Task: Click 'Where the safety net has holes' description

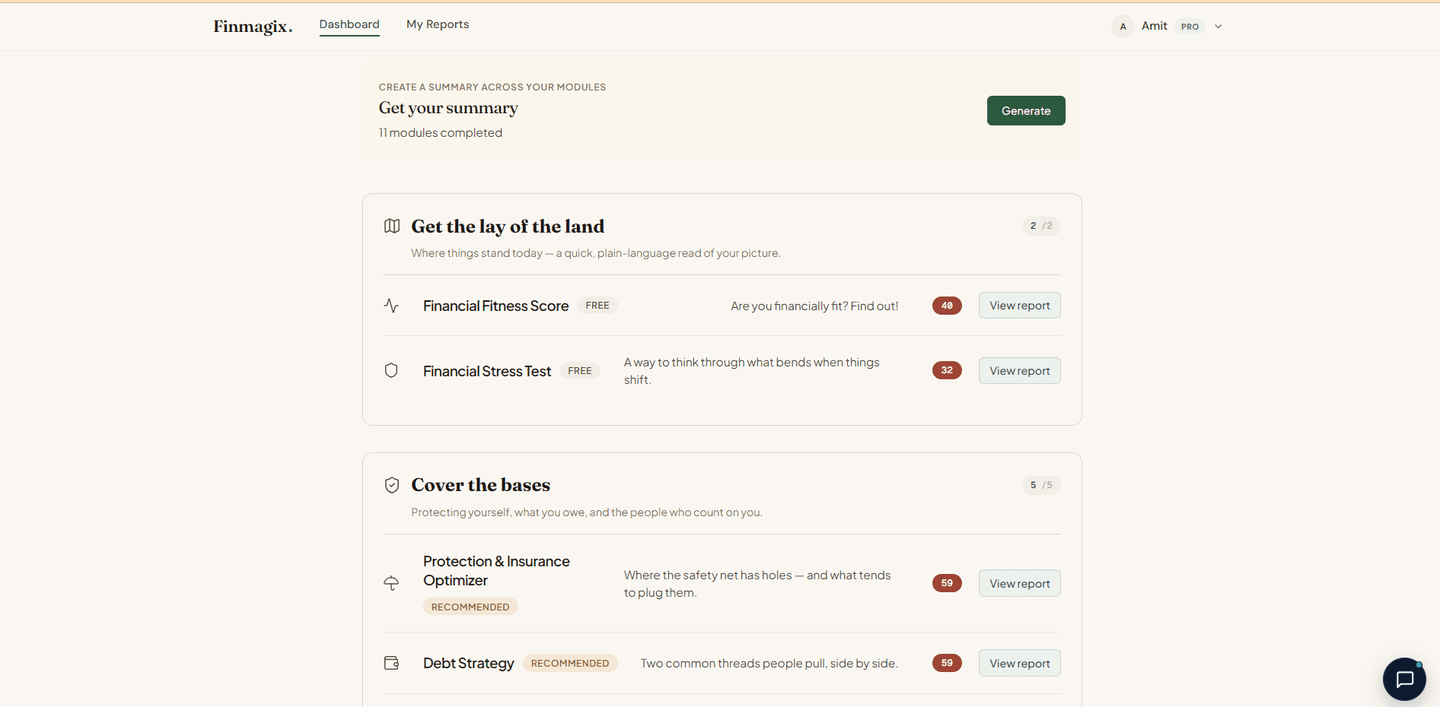Action: (x=758, y=584)
